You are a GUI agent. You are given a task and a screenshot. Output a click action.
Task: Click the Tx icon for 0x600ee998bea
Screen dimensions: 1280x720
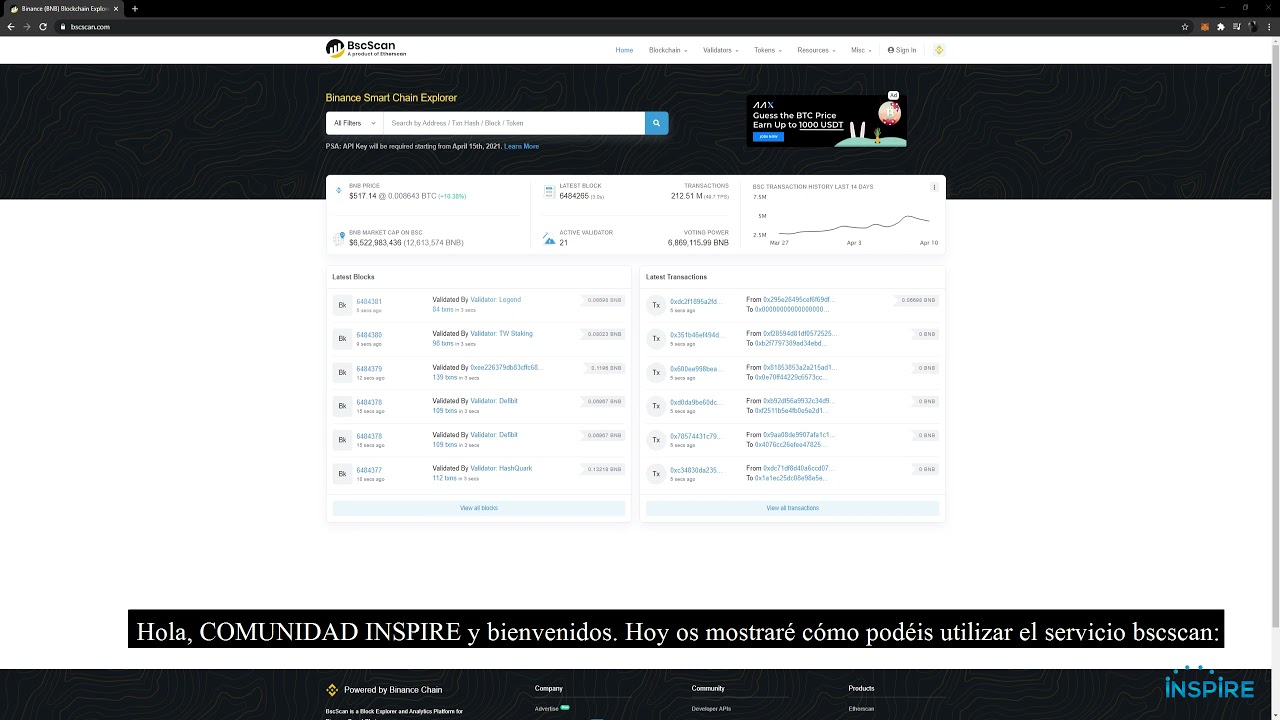pos(656,372)
